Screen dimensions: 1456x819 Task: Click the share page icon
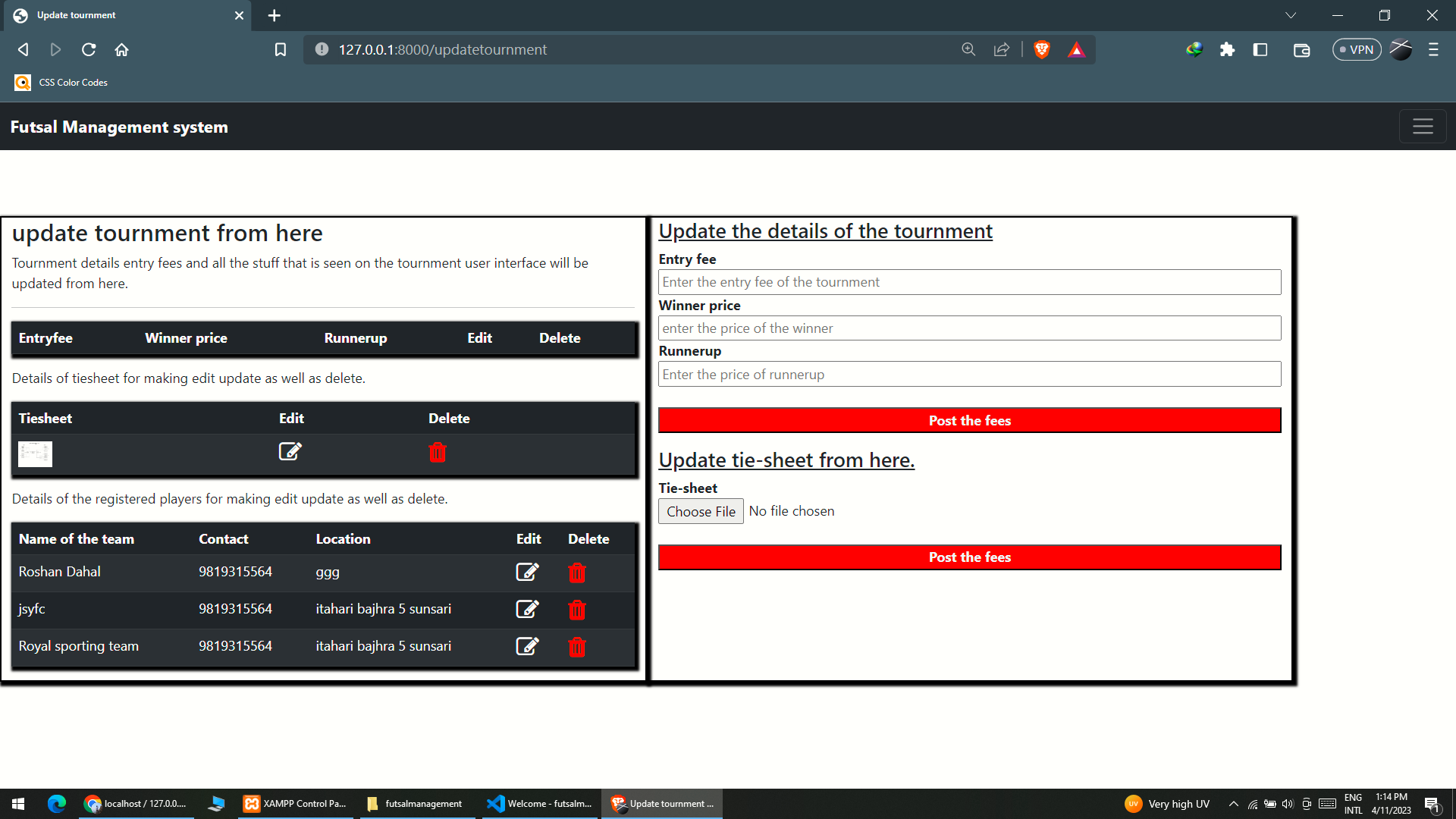pos(1002,49)
